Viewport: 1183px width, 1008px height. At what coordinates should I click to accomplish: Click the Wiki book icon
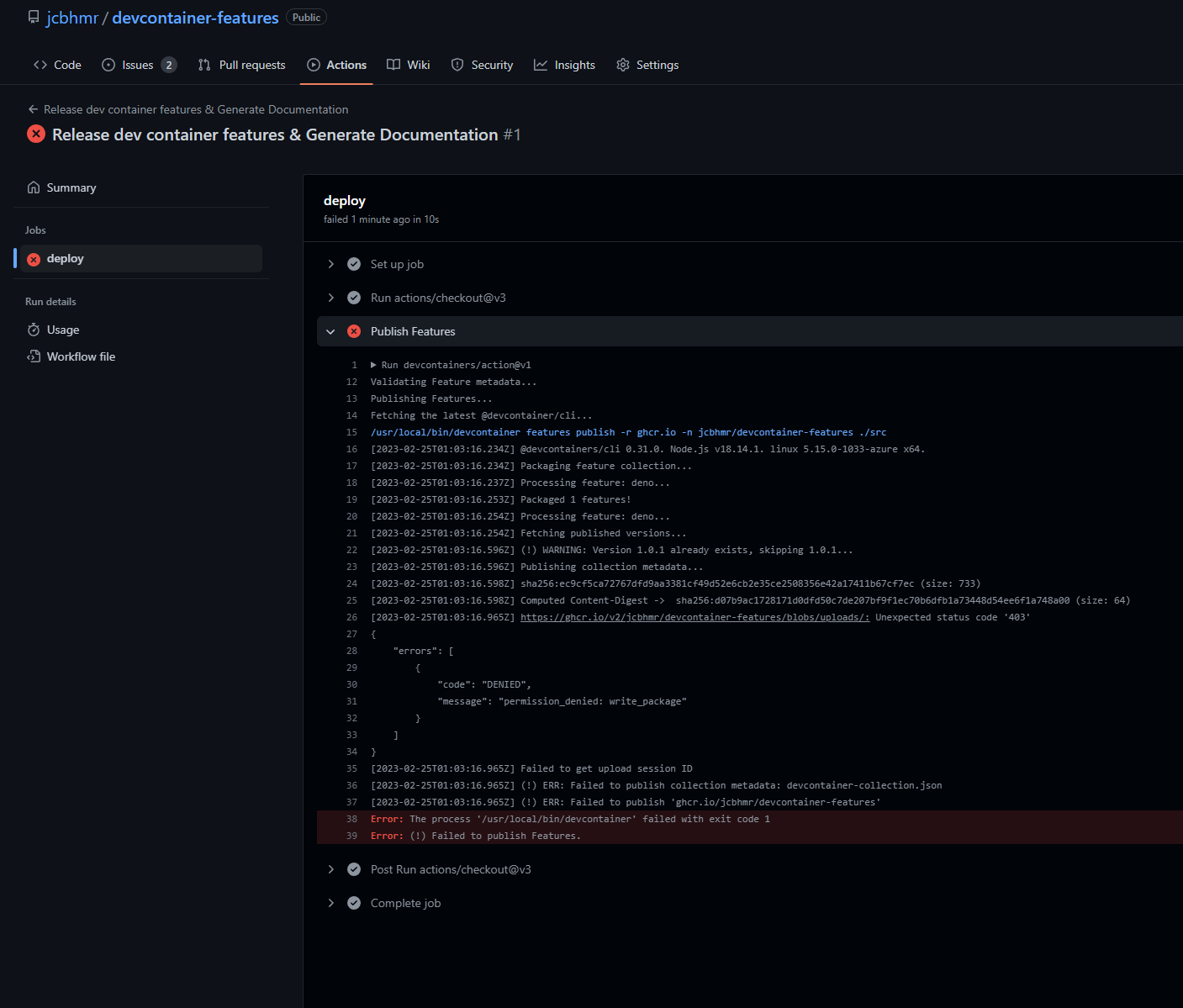pyautogui.click(x=392, y=65)
